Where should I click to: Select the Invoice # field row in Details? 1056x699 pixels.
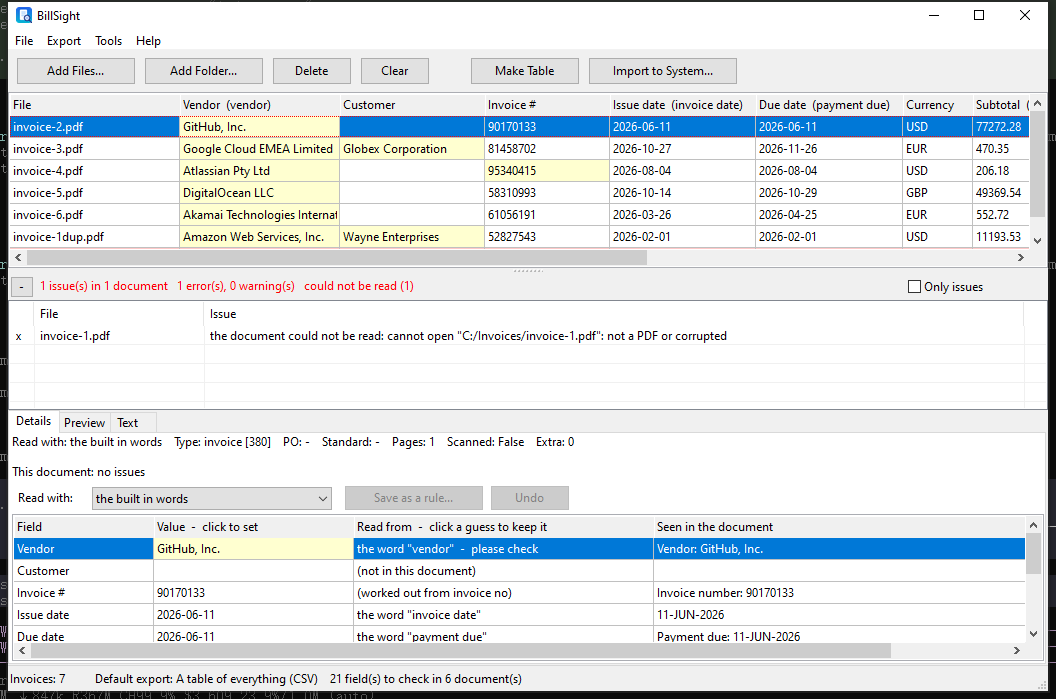tap(519, 593)
